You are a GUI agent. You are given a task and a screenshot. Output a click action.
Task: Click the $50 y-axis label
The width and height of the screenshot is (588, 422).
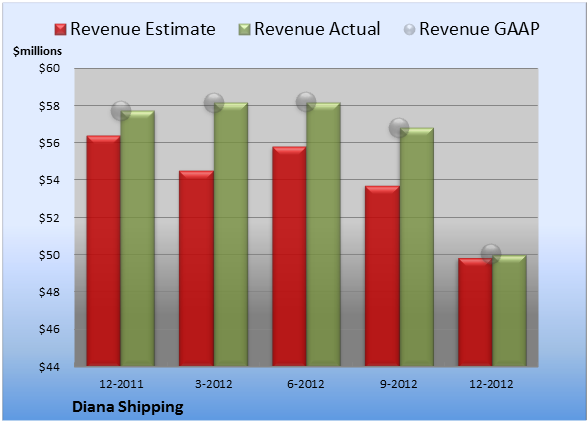49,255
